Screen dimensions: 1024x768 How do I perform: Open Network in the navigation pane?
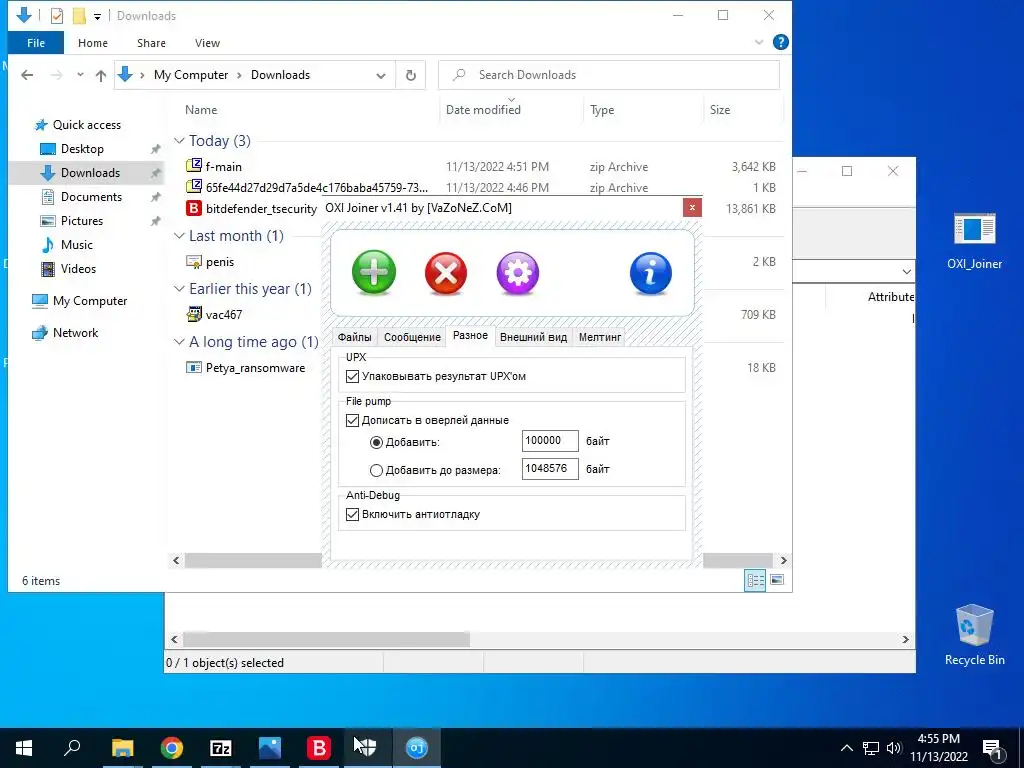75,332
